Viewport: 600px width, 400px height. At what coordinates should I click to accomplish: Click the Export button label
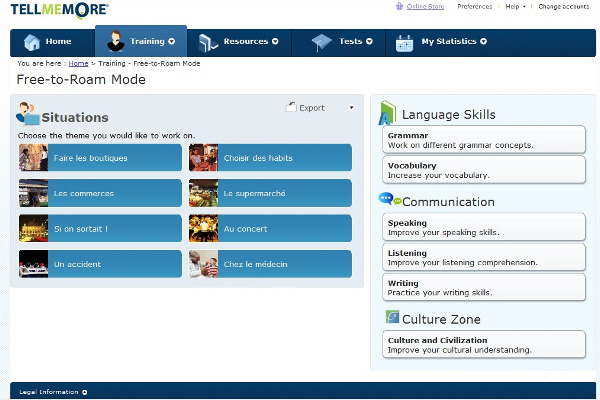pos(312,108)
